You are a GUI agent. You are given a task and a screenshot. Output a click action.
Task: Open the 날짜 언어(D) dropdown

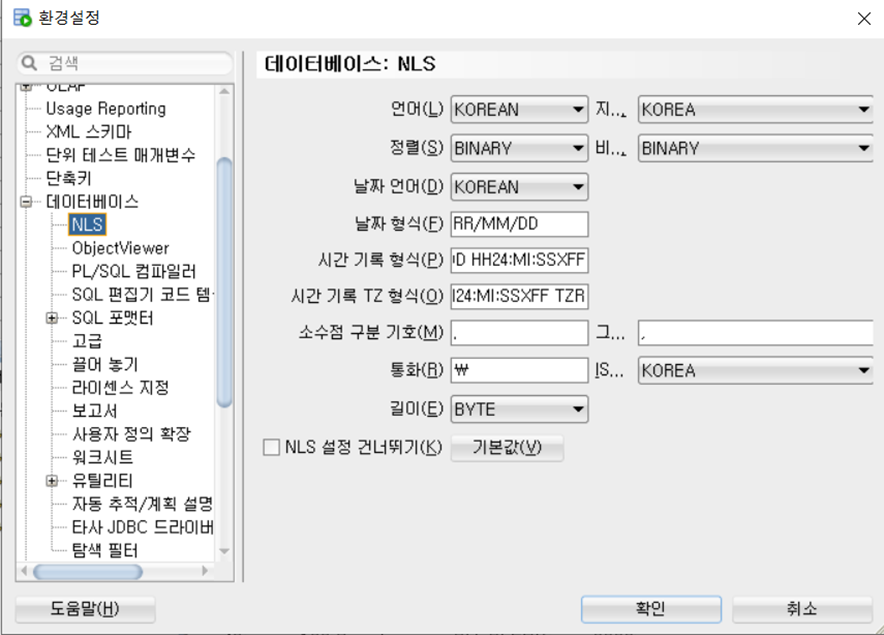tap(519, 187)
